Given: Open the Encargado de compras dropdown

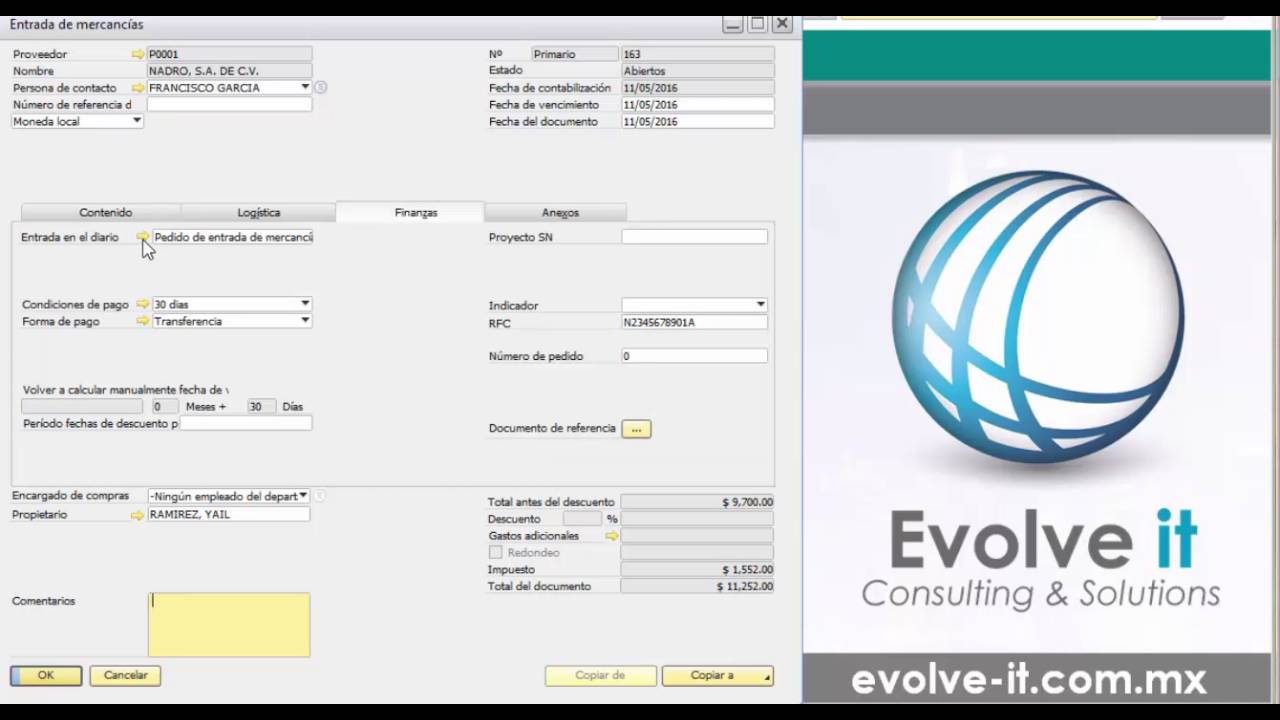Looking at the screenshot, I should tap(303, 496).
